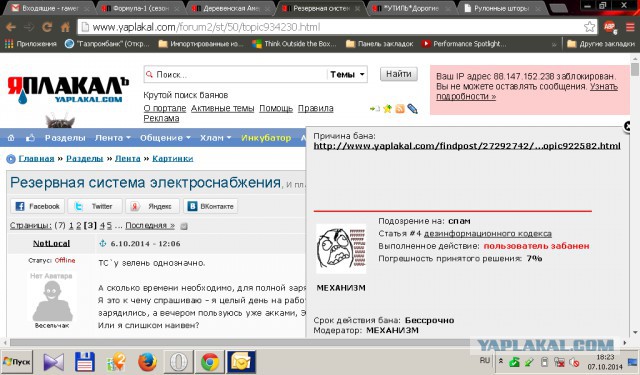Share the topic via Яндекс button
The height and width of the screenshot is (375, 640).
(153, 206)
